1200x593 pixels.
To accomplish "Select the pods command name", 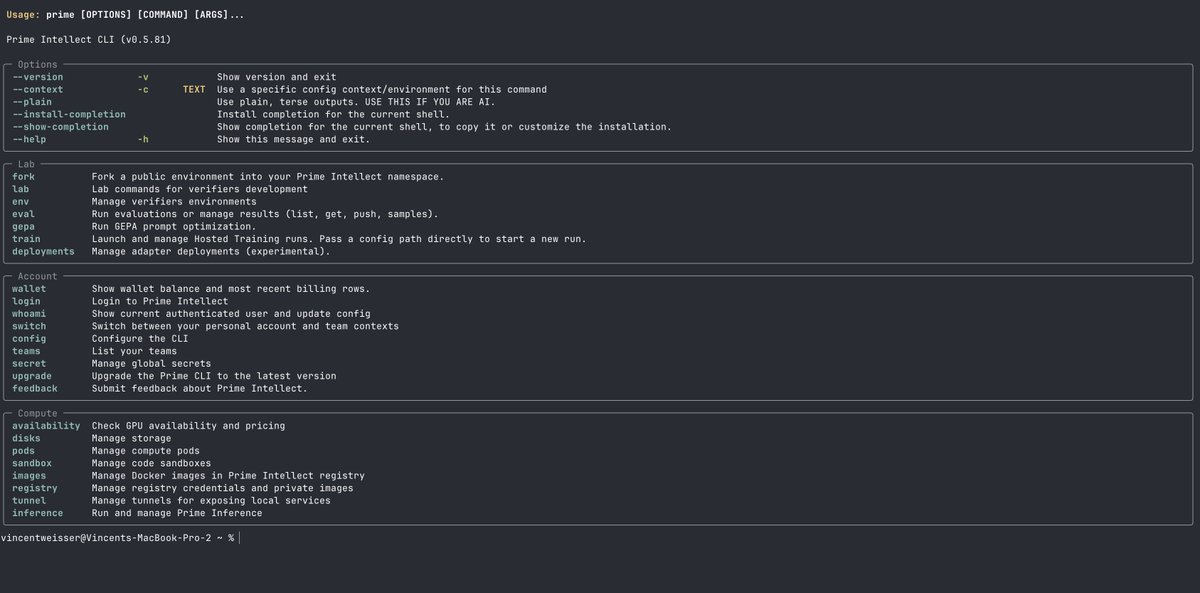I will 23,450.
